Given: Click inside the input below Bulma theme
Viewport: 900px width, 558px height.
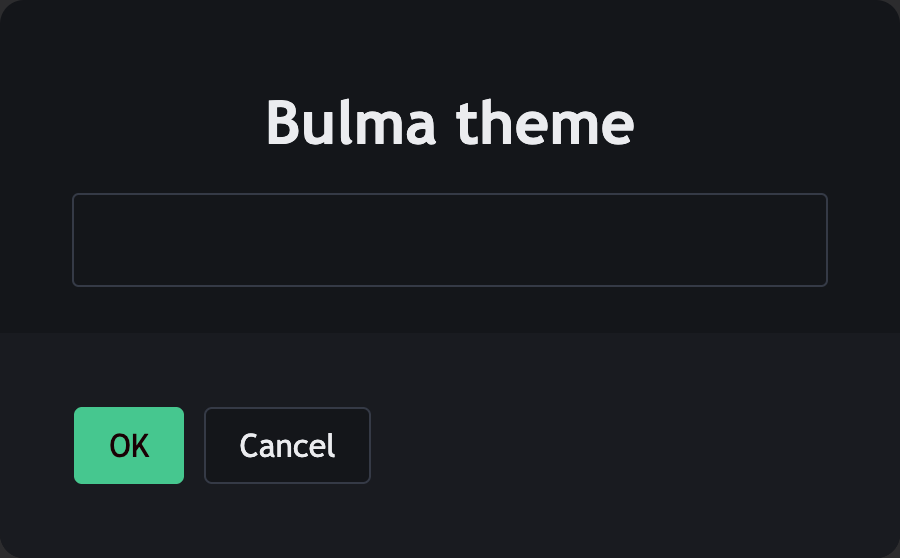Looking at the screenshot, I should tap(450, 240).
